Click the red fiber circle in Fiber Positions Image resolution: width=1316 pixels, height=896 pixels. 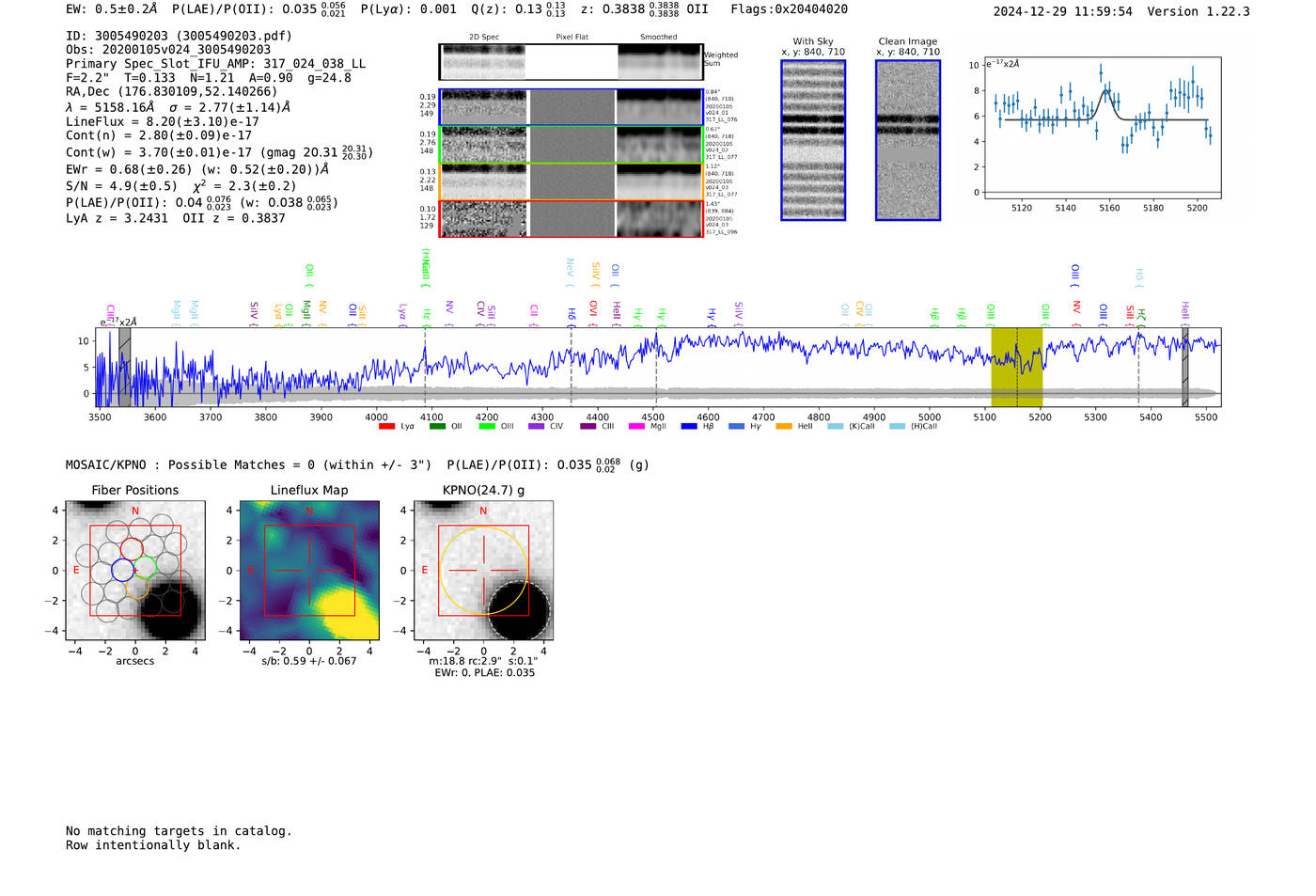click(132, 549)
